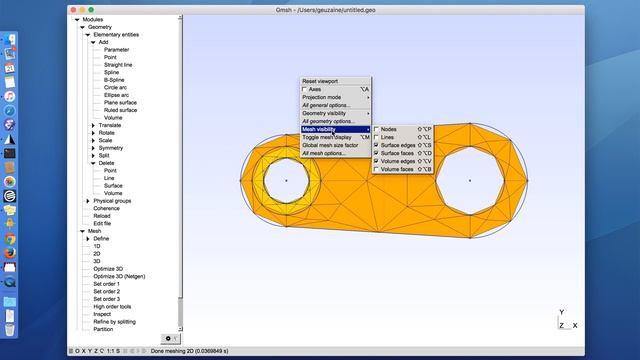Select Straight line under Add
Viewport: 640px width, 360px height.
(118, 65)
